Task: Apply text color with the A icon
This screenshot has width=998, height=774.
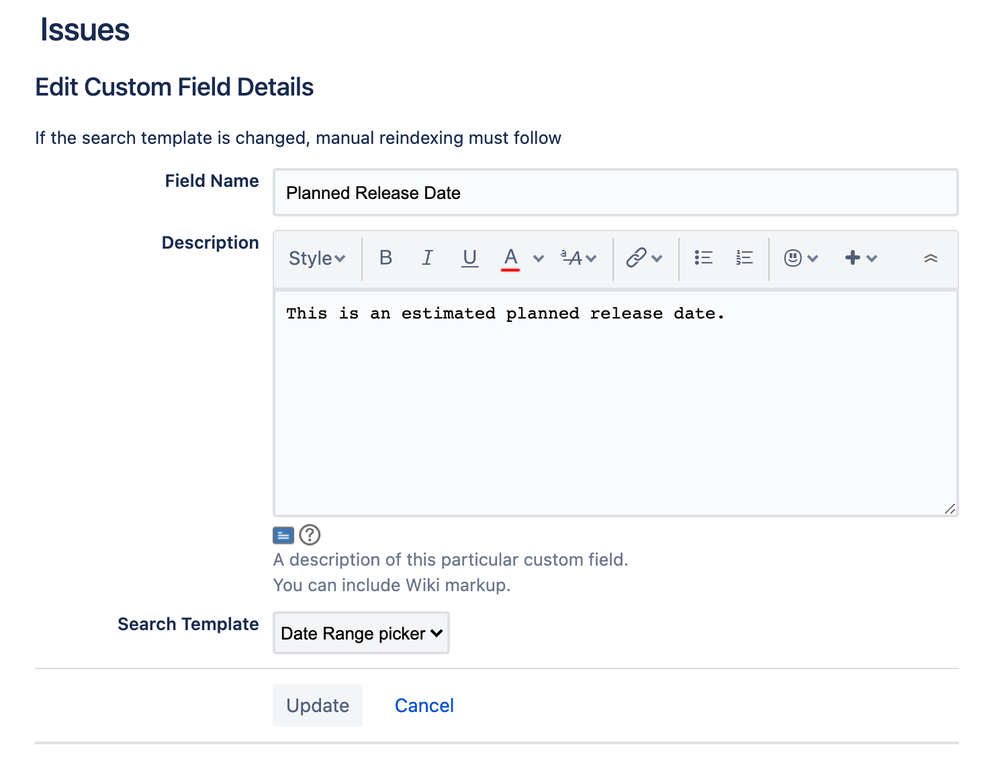Action: (510, 258)
